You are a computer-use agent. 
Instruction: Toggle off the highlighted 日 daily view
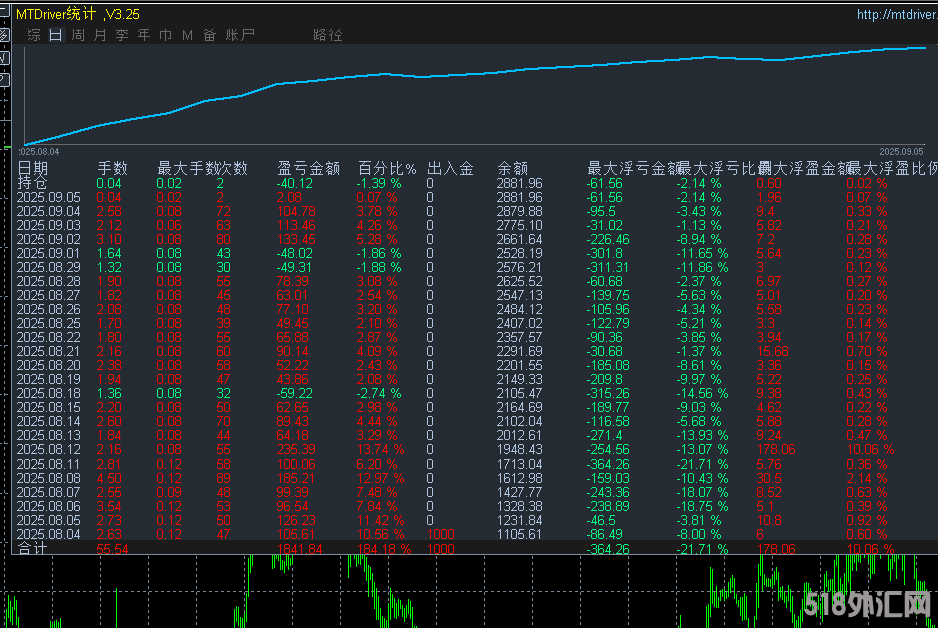coord(55,34)
